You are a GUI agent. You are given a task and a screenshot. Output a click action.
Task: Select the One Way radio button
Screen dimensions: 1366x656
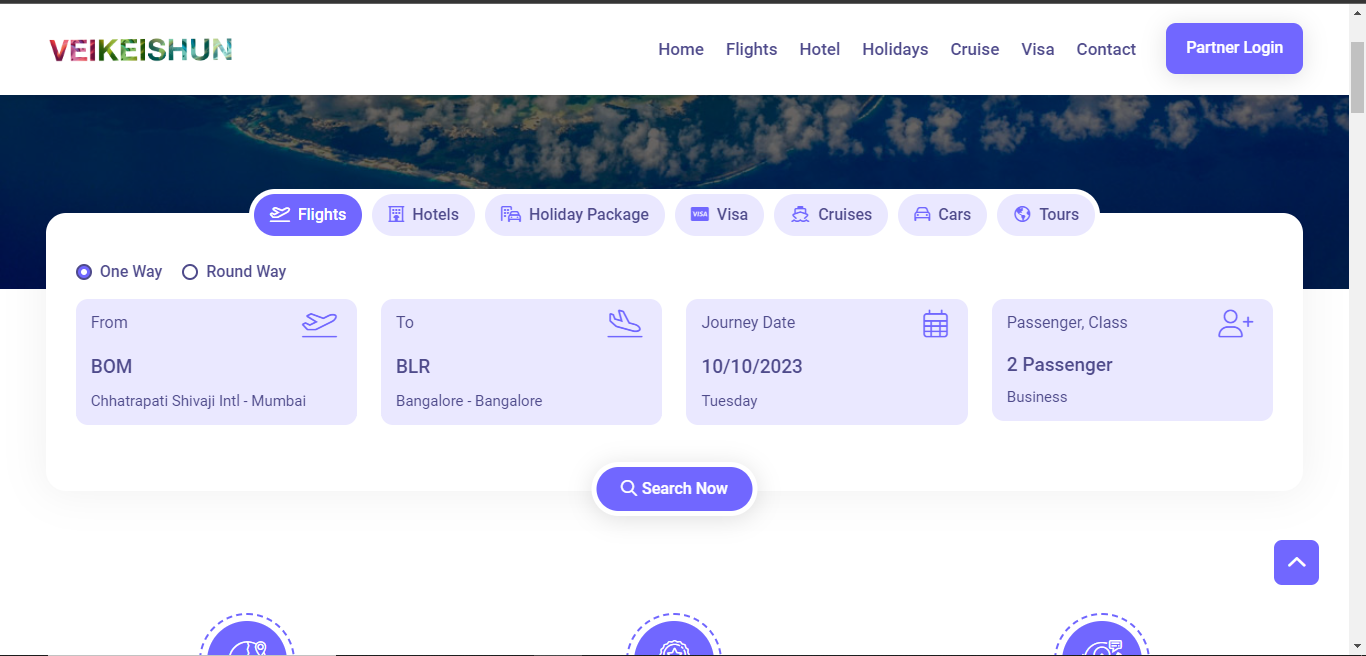click(x=84, y=272)
